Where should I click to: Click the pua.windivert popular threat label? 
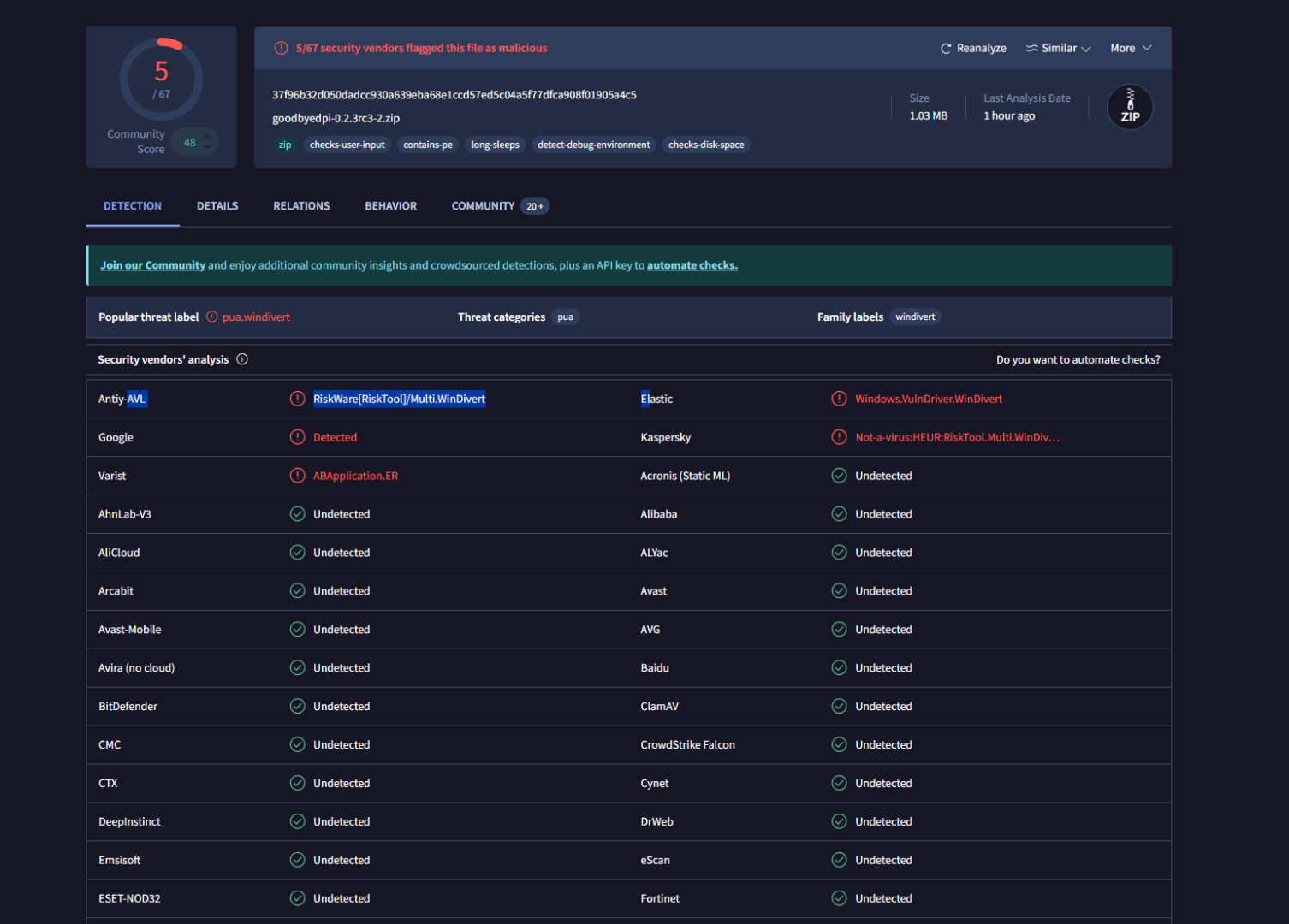coord(256,317)
